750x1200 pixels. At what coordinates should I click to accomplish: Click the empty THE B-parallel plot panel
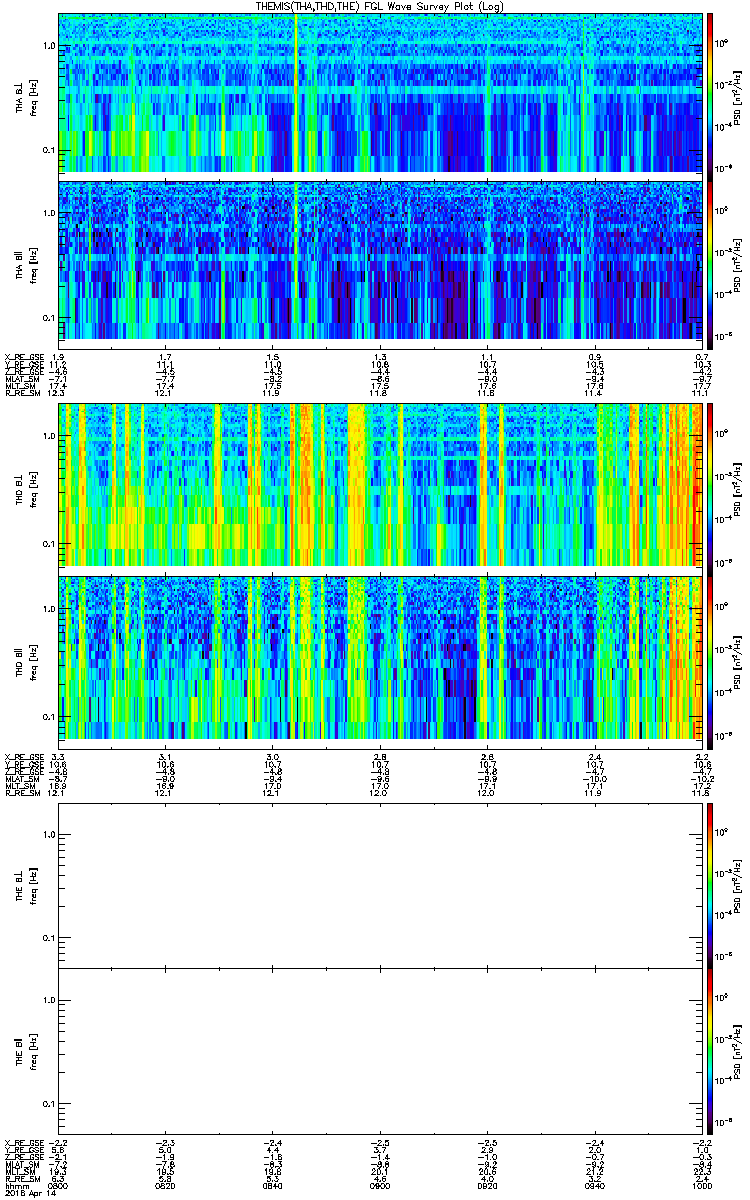tap(380, 1050)
